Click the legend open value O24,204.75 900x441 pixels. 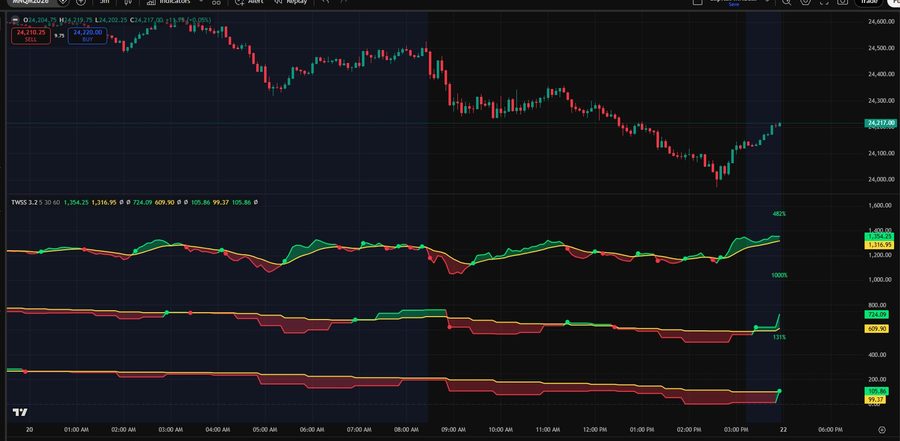click(38, 20)
